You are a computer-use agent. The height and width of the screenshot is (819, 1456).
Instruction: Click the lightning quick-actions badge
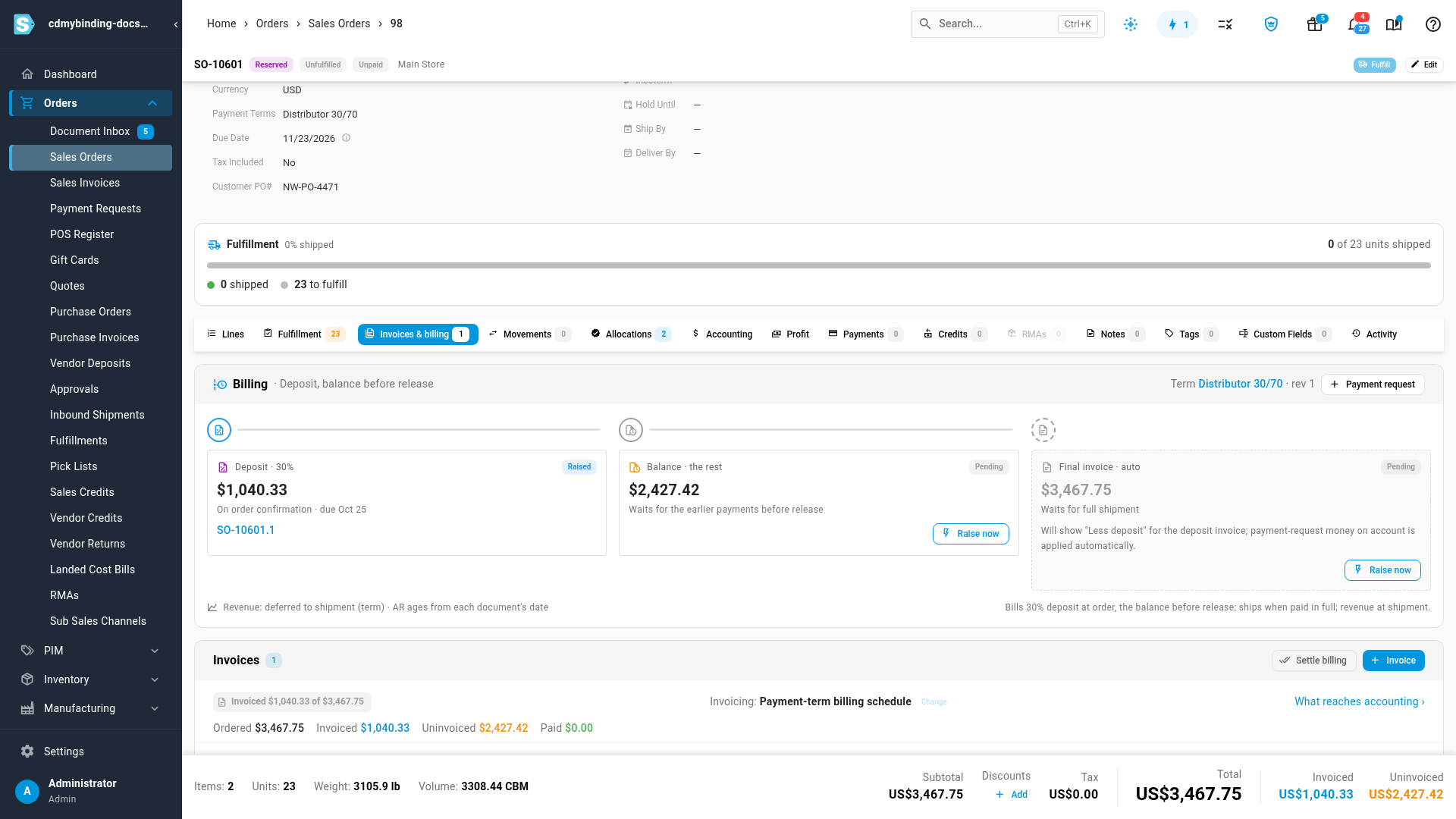pyautogui.click(x=1177, y=24)
